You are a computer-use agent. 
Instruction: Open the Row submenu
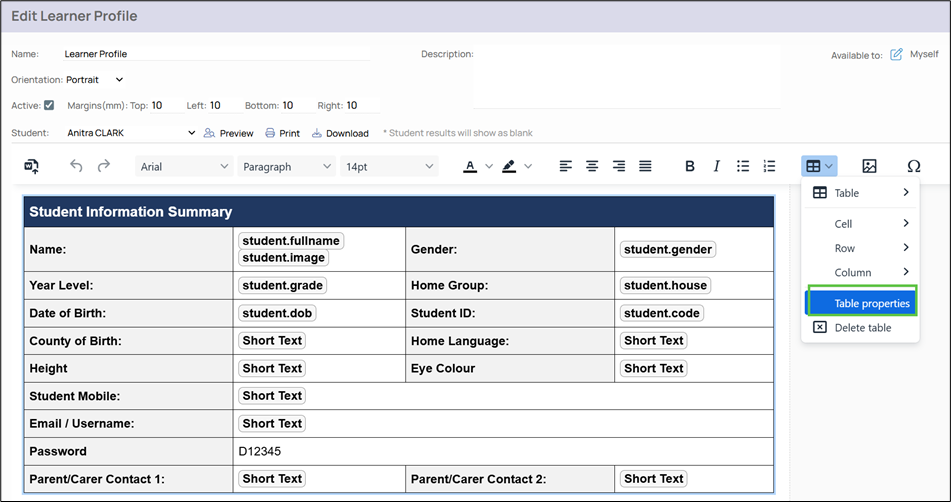point(861,248)
